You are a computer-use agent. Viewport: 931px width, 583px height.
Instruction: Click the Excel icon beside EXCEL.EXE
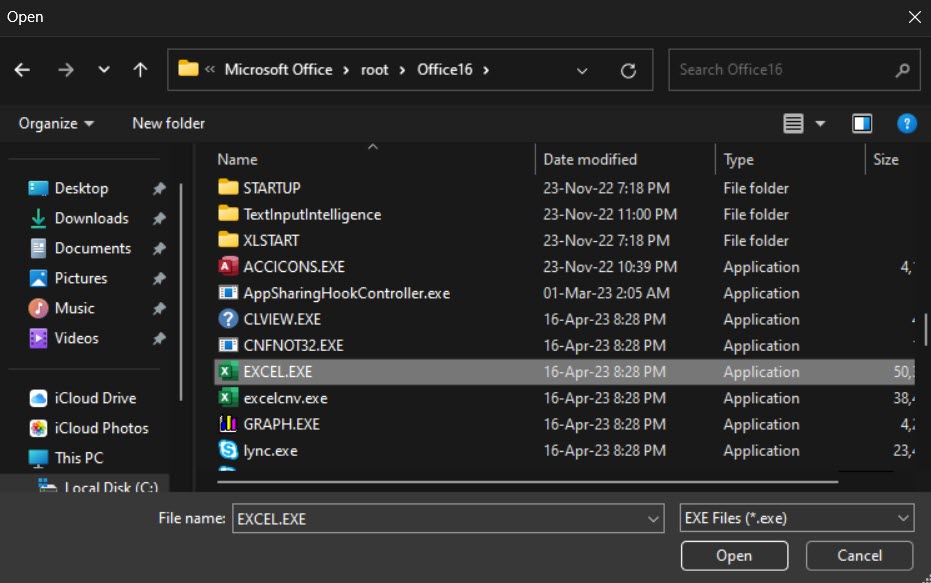(227, 372)
